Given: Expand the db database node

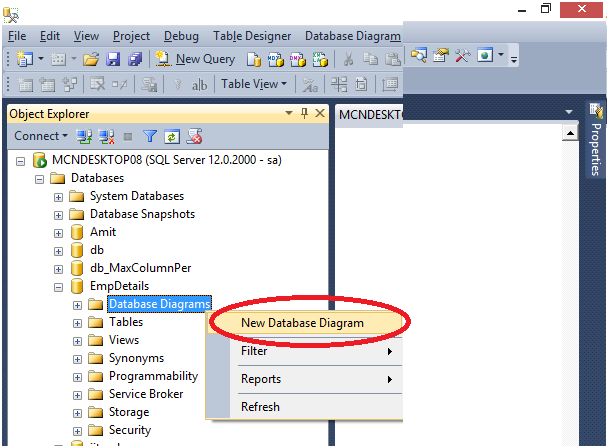Looking at the screenshot, I should [58, 251].
